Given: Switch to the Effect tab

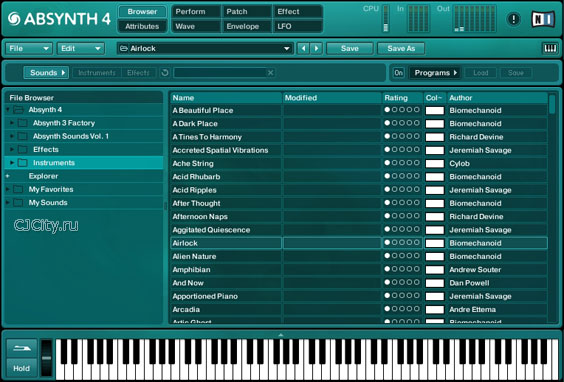Looking at the screenshot, I should pos(297,12).
